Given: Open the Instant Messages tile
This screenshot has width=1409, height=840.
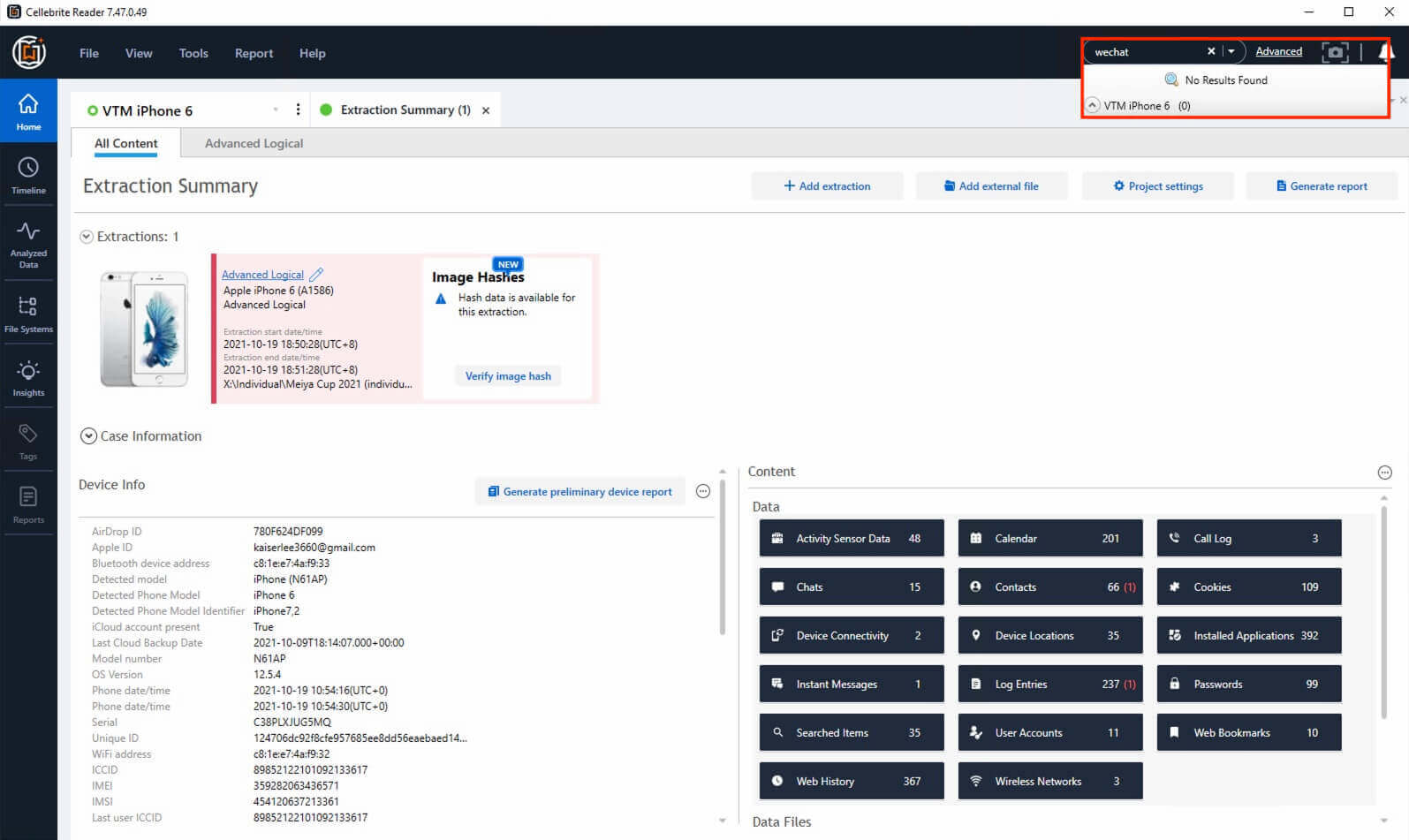Looking at the screenshot, I should pyautogui.click(x=852, y=684).
